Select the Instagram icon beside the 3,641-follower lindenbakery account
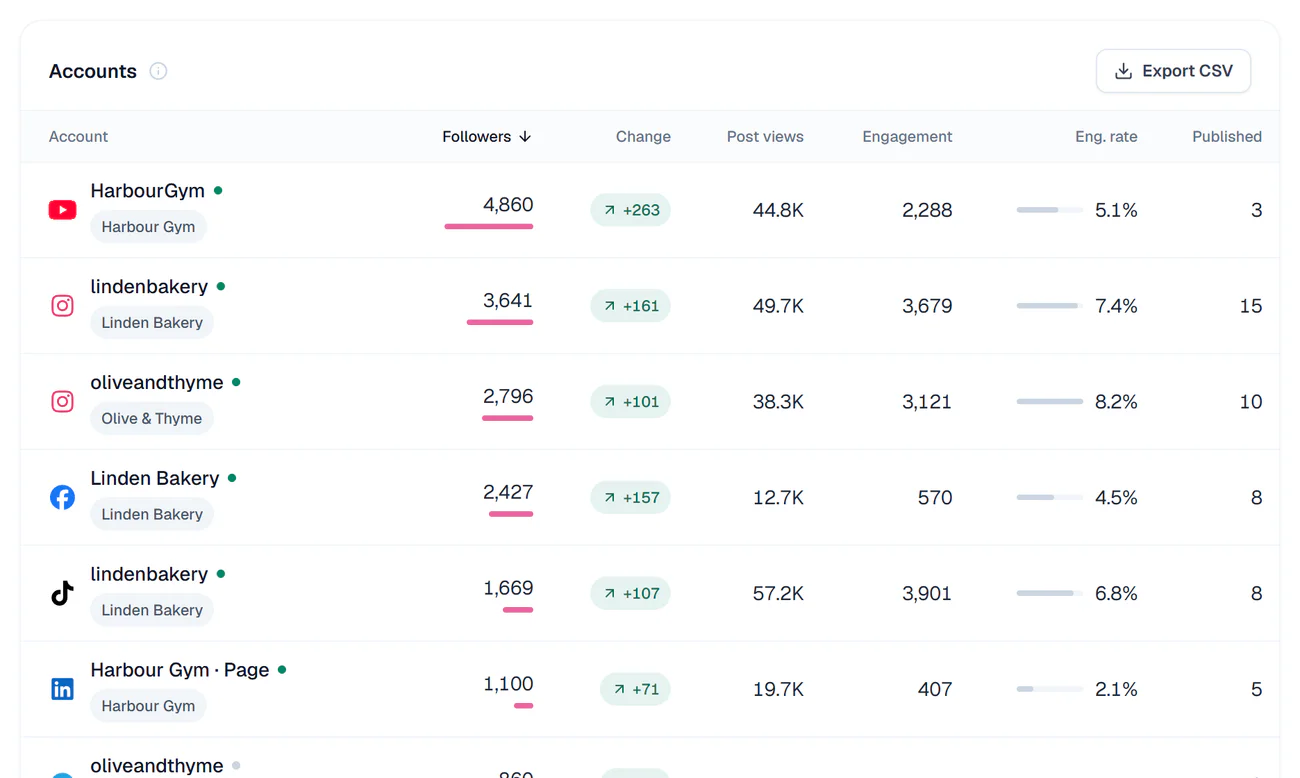This screenshot has height=778, width=1300. coord(62,306)
